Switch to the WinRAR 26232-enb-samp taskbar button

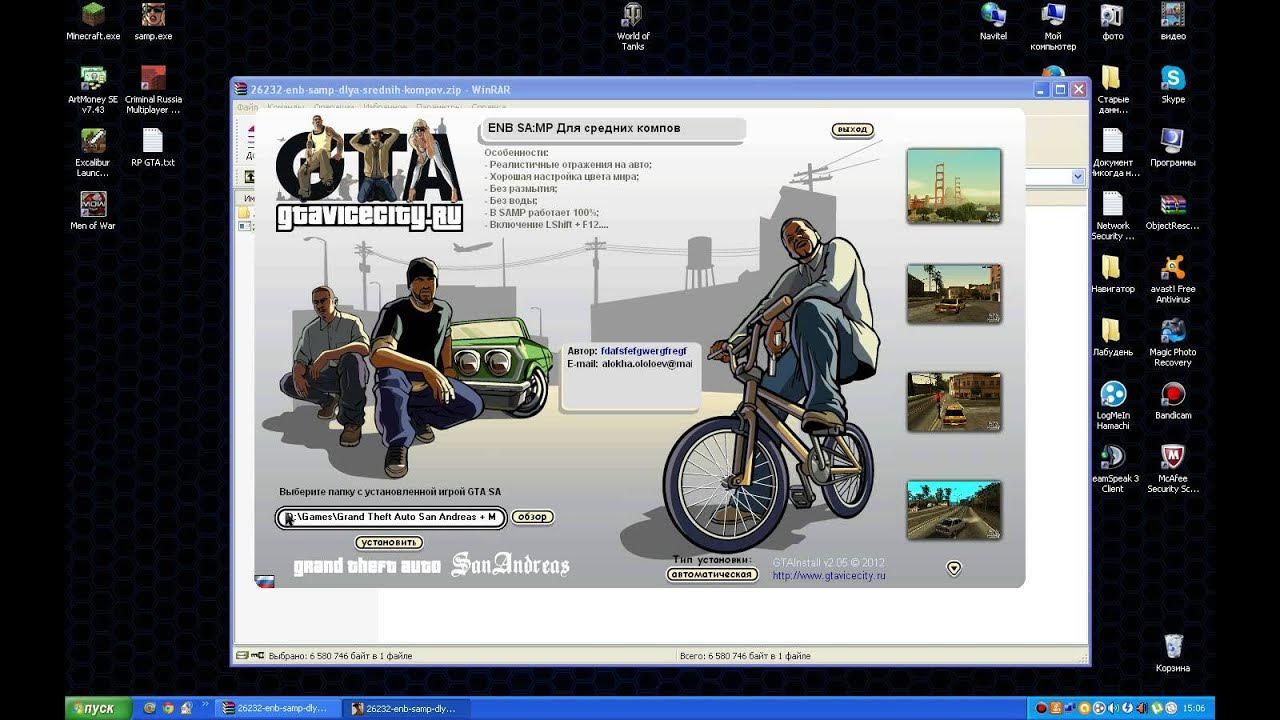[x=279, y=708]
